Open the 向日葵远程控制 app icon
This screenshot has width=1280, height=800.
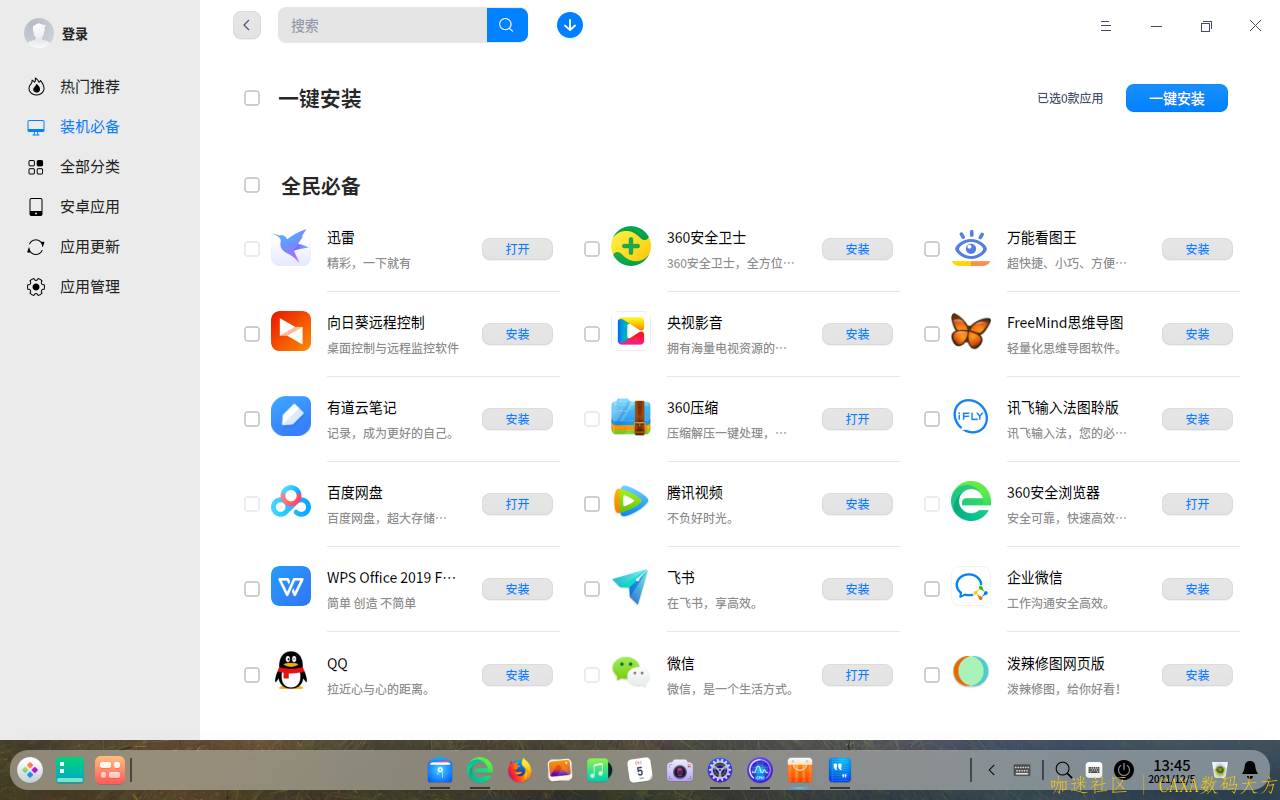coord(291,332)
